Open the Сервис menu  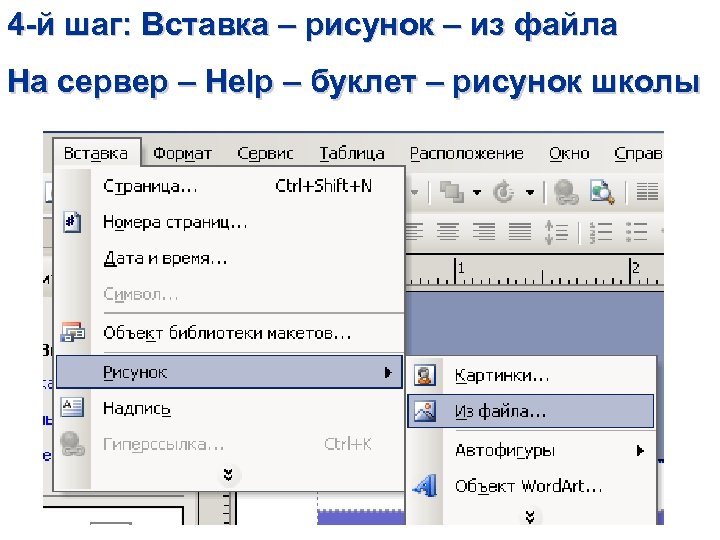pos(265,153)
